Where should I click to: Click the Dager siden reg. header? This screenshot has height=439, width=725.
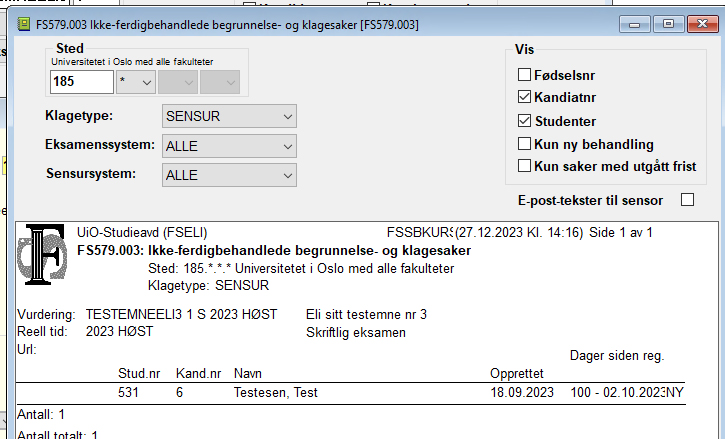click(617, 356)
